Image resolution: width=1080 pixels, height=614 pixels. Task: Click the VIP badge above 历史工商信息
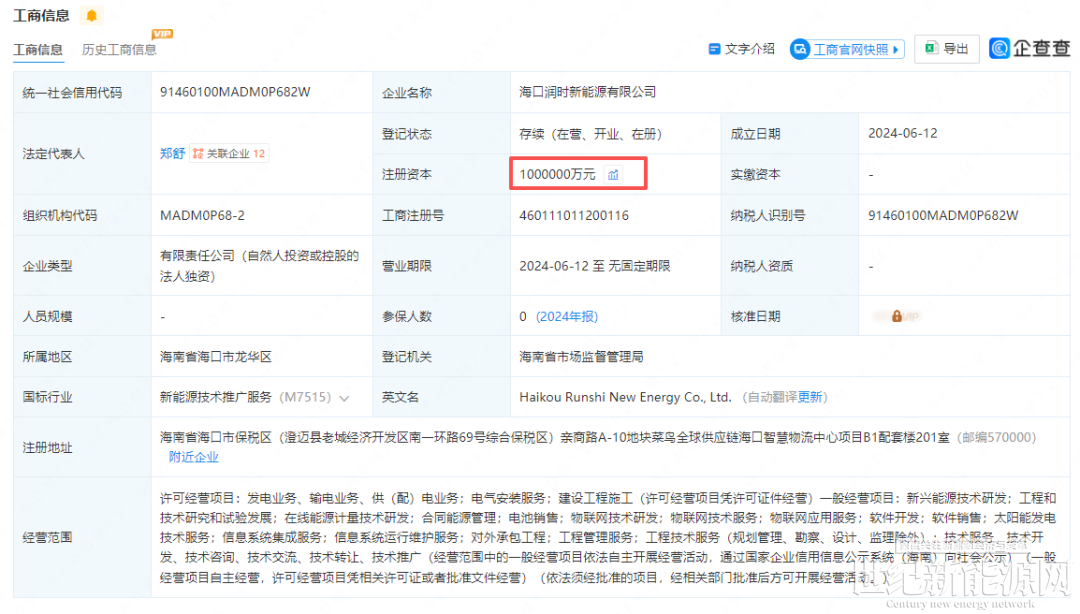(161, 34)
